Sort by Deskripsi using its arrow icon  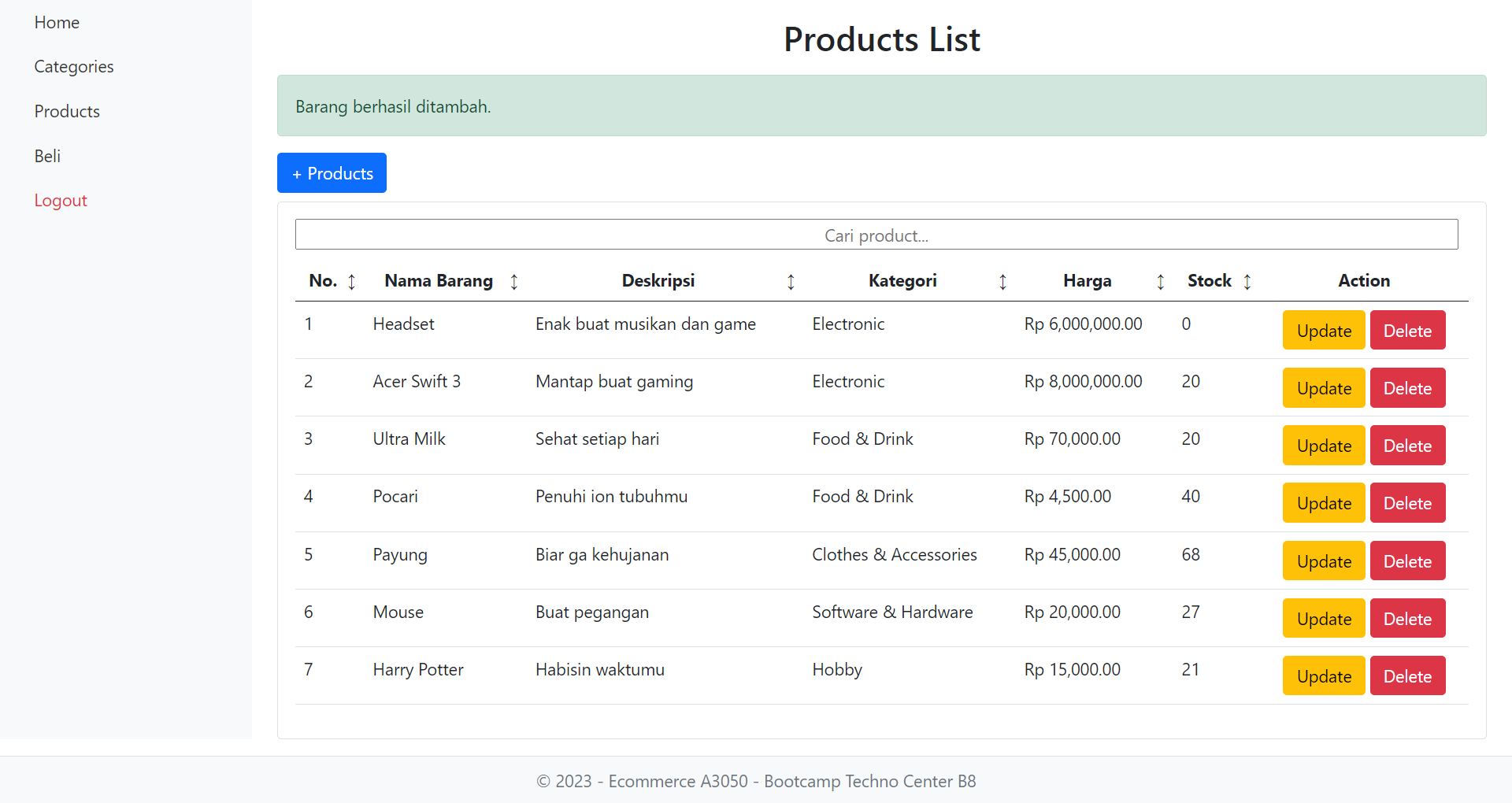(791, 282)
